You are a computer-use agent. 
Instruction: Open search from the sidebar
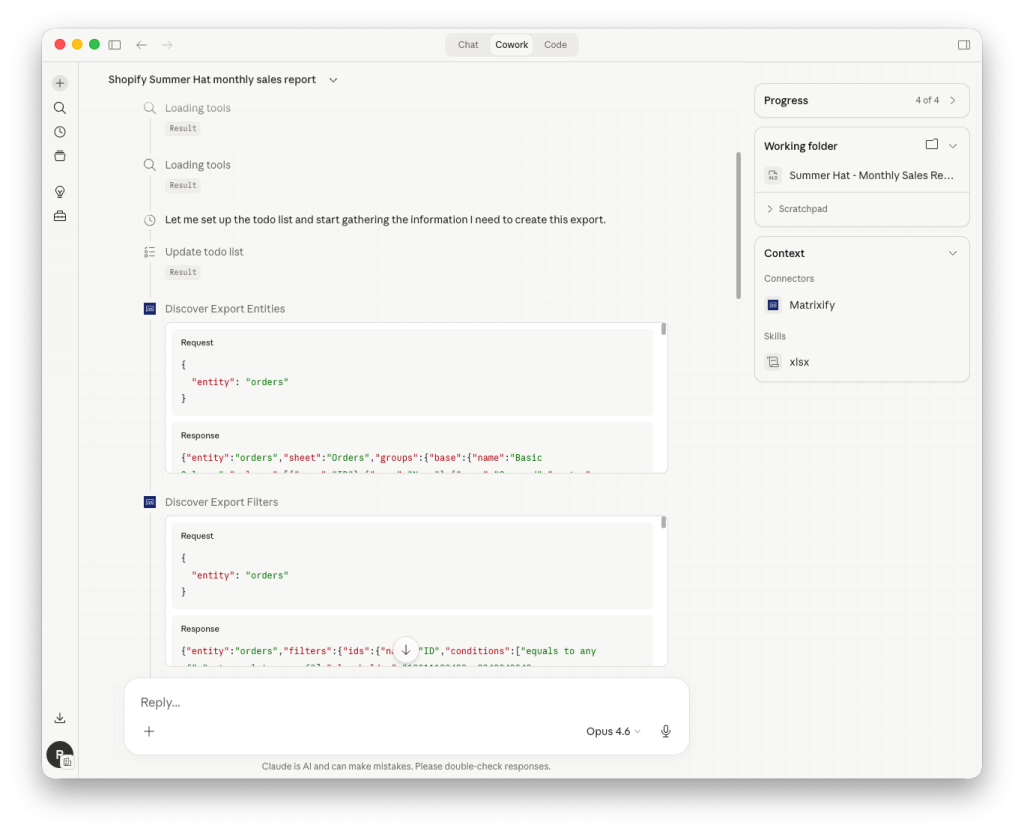59,107
